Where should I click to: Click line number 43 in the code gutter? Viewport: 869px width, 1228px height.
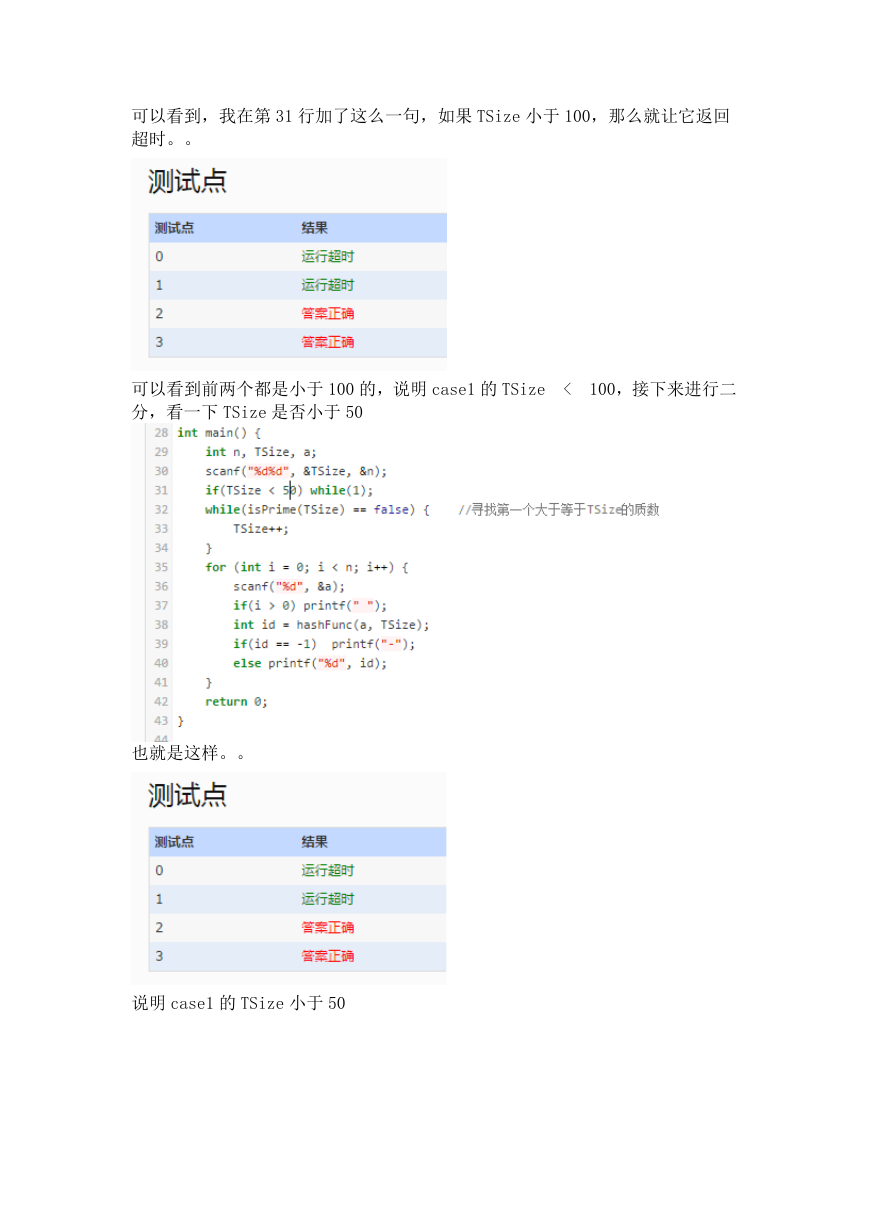[x=161, y=720]
